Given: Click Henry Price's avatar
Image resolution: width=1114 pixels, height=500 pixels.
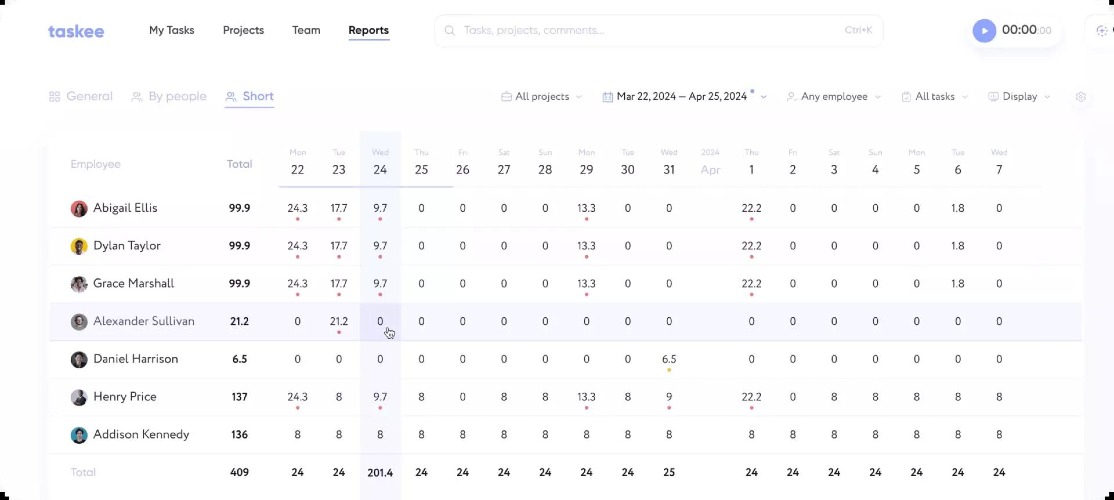Looking at the screenshot, I should click(x=79, y=396).
